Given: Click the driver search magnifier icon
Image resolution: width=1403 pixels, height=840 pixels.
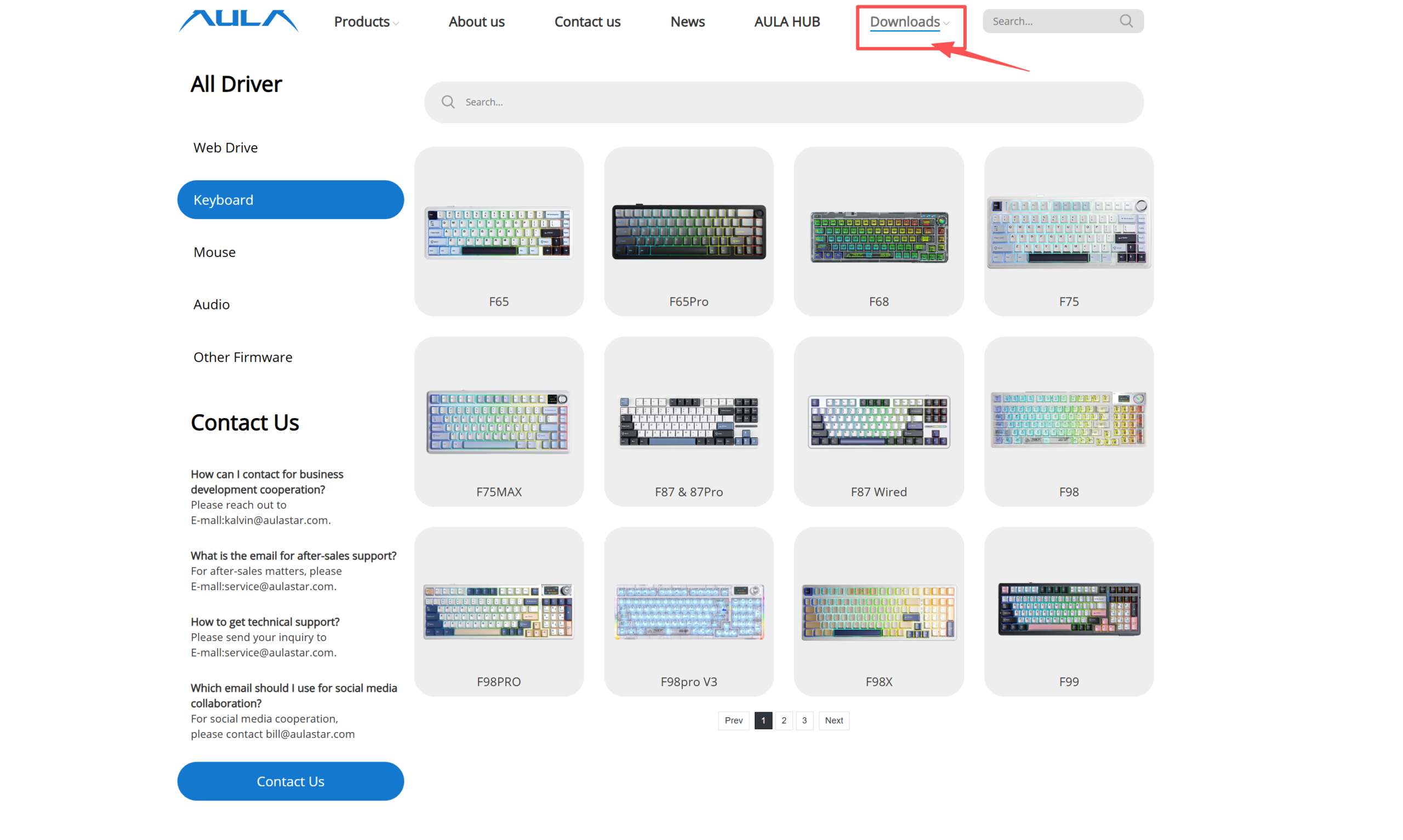Looking at the screenshot, I should click(x=448, y=102).
